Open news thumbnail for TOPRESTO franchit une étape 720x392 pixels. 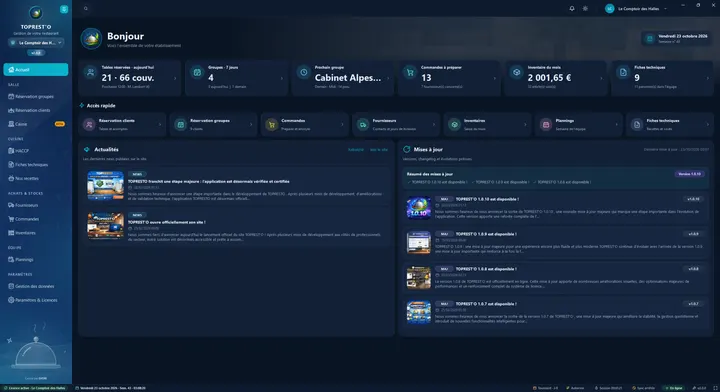pos(106,185)
